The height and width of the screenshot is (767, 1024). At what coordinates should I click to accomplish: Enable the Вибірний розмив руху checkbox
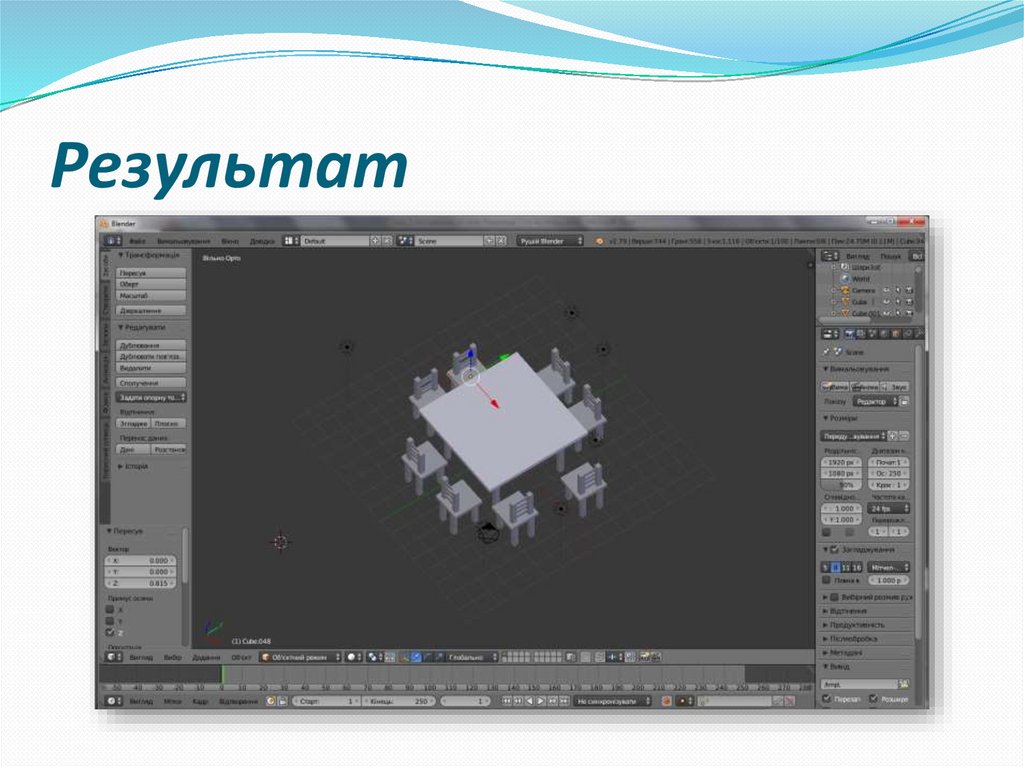(x=835, y=597)
